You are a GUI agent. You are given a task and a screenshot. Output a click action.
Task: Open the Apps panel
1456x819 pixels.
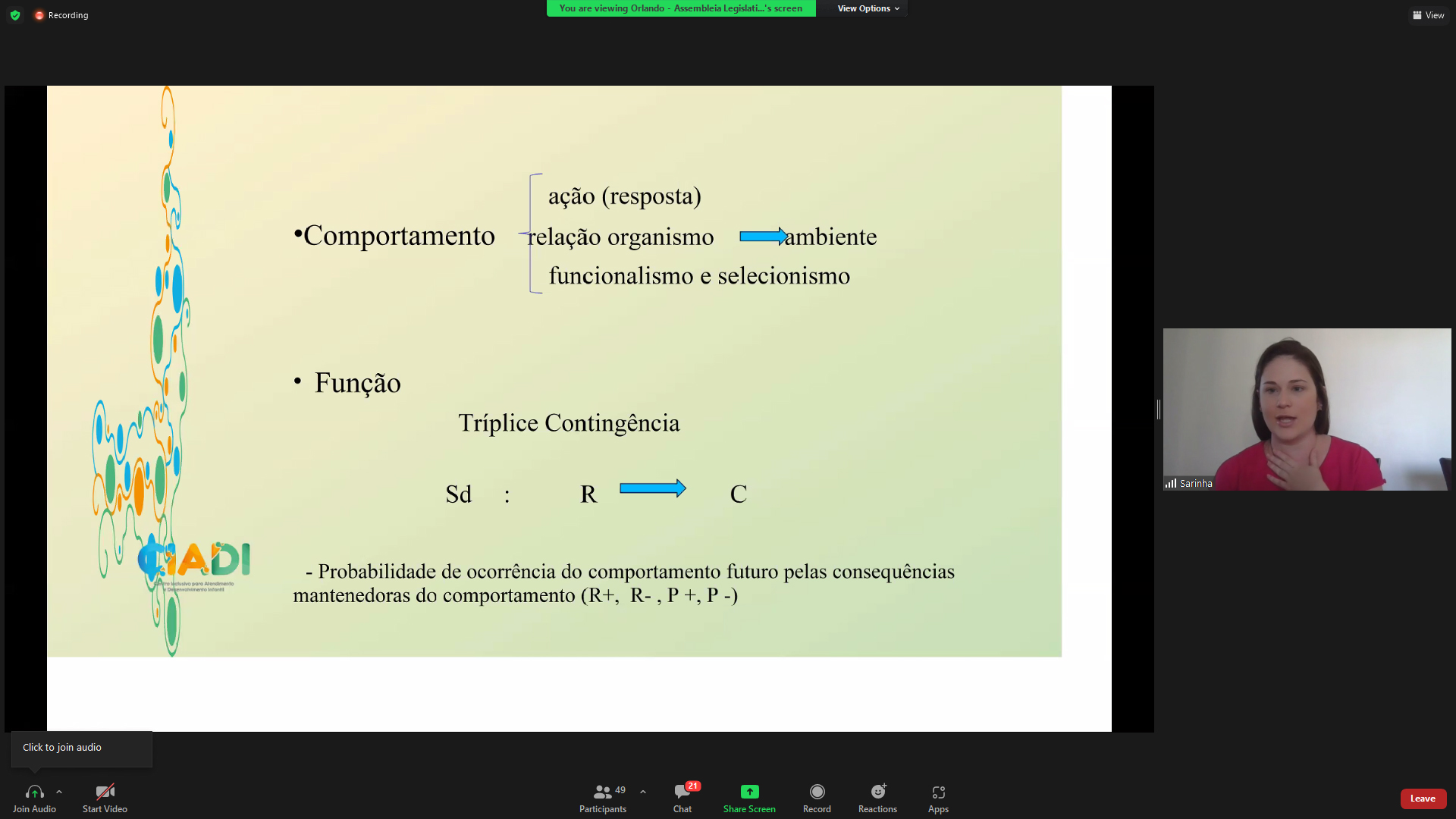tap(938, 792)
